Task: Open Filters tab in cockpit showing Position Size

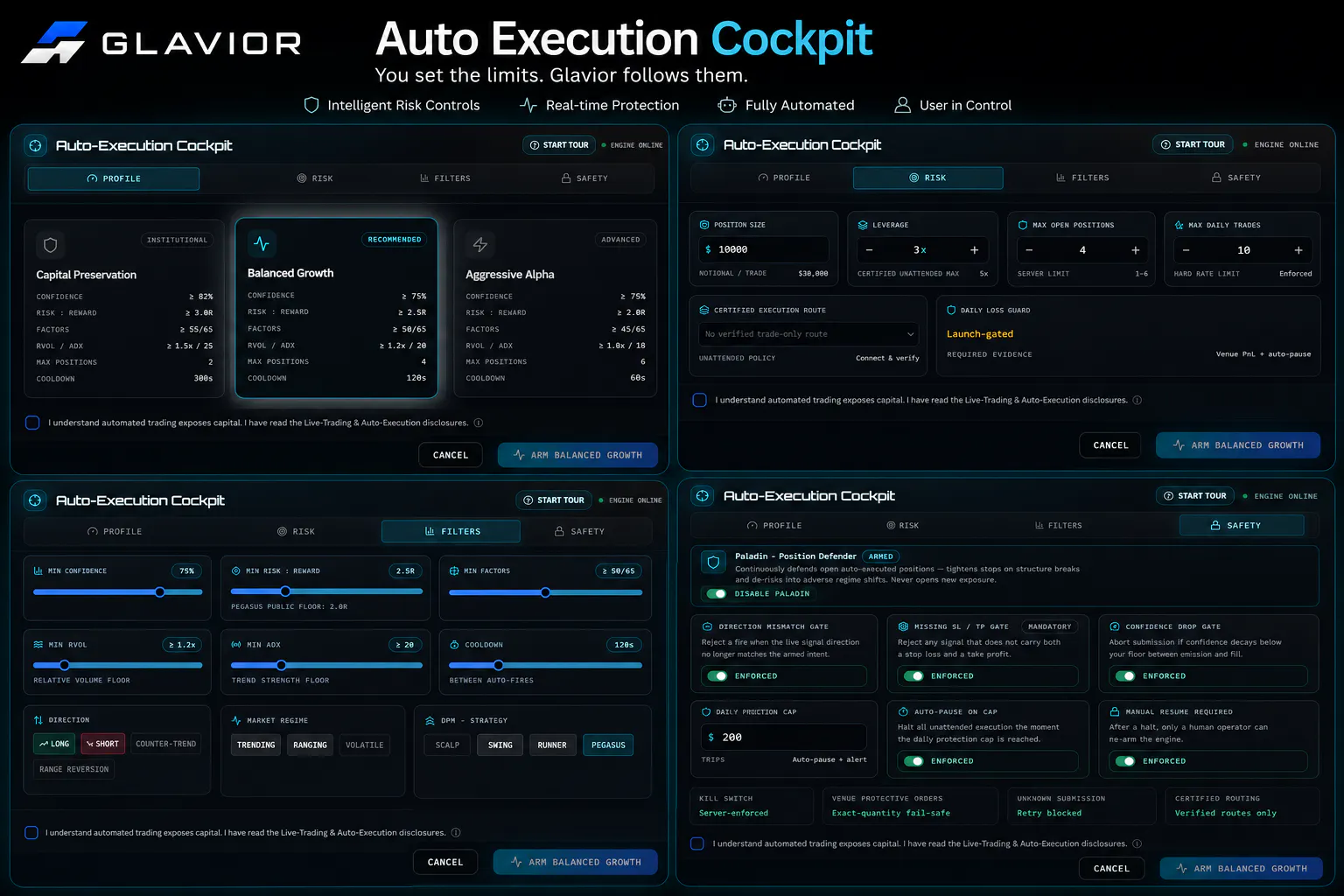Action: pos(1082,178)
